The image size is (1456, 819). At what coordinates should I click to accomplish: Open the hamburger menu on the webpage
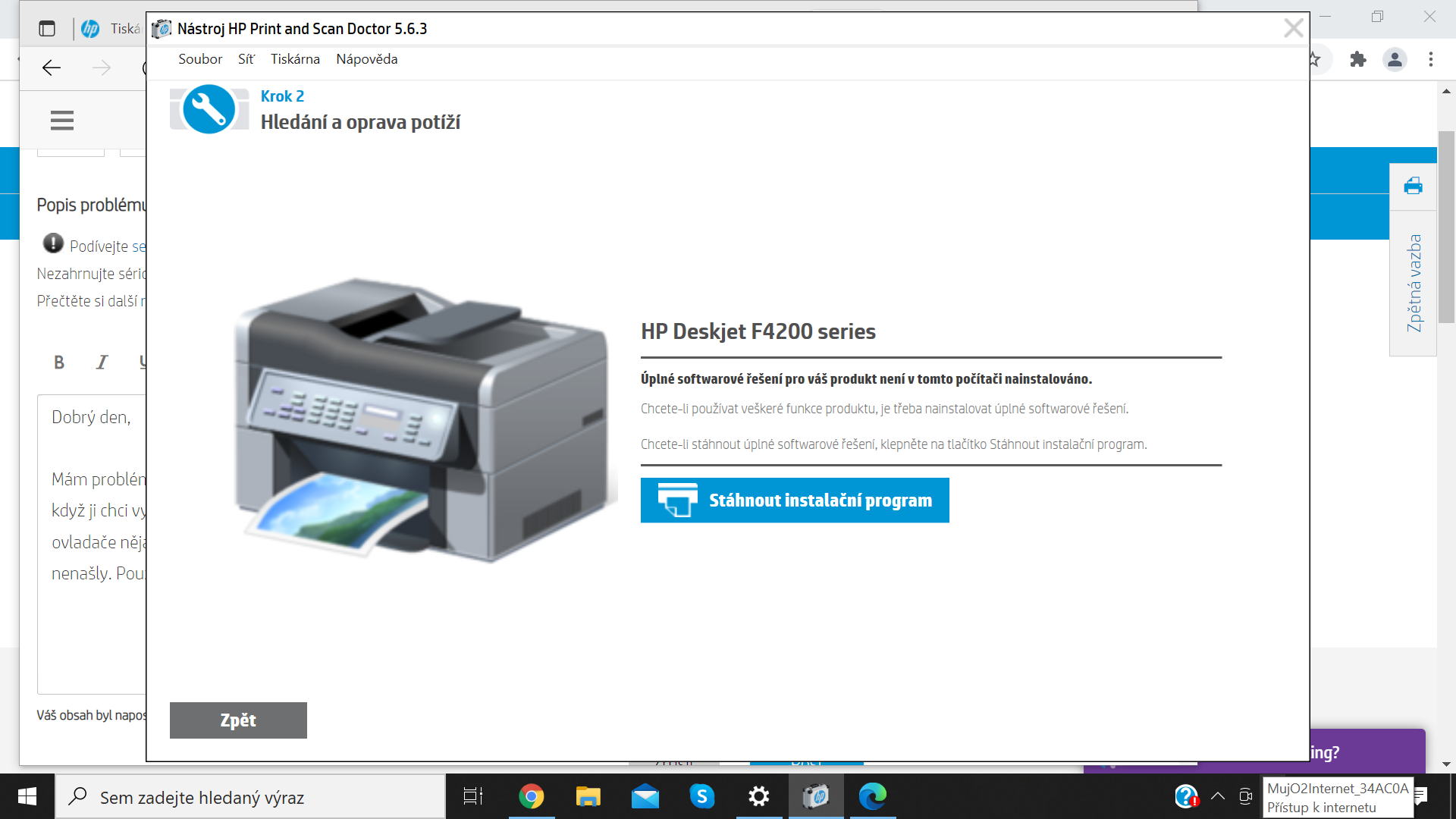click(61, 120)
